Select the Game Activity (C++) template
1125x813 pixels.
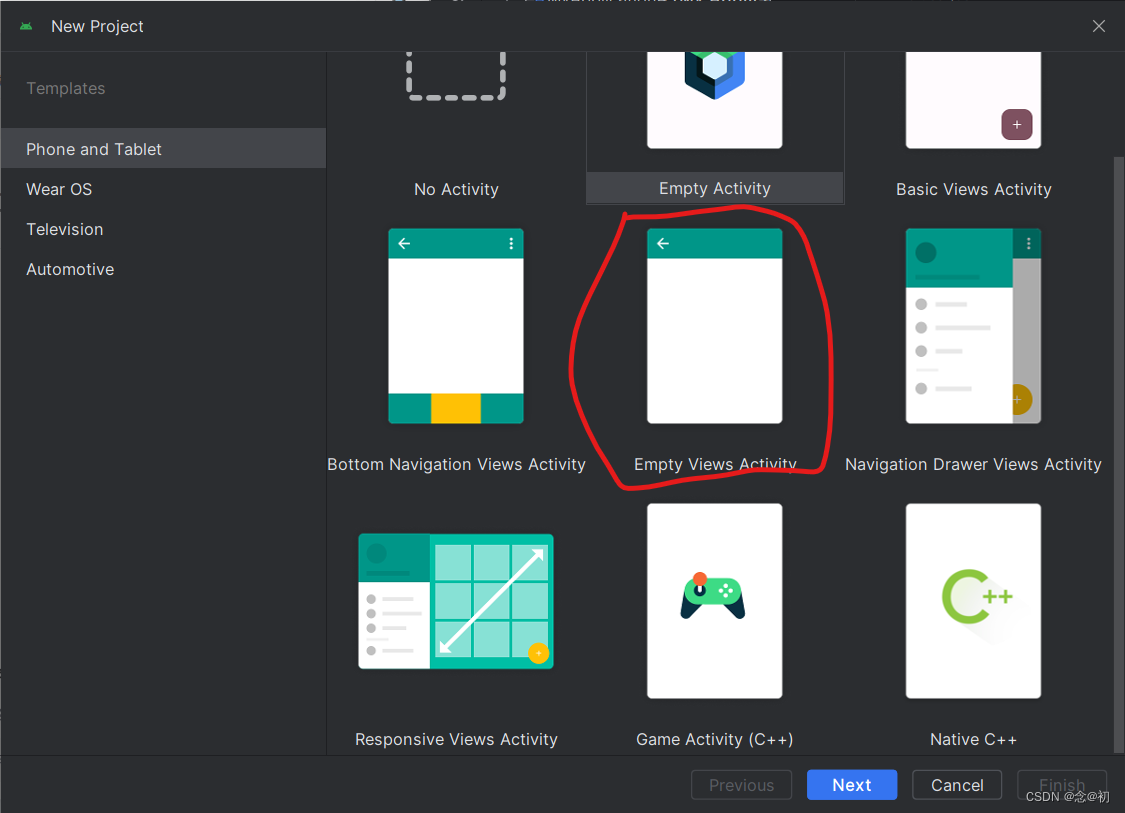coord(714,601)
